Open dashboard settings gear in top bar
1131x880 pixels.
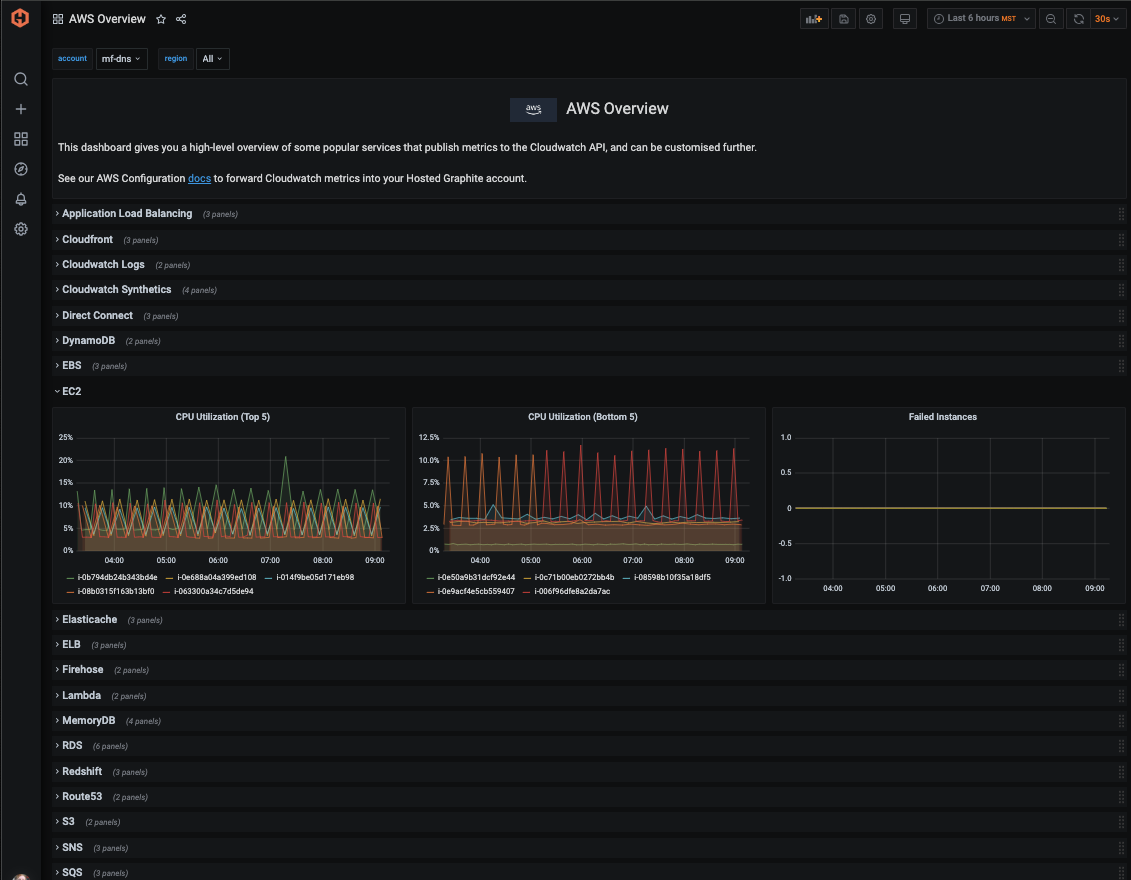(871, 19)
